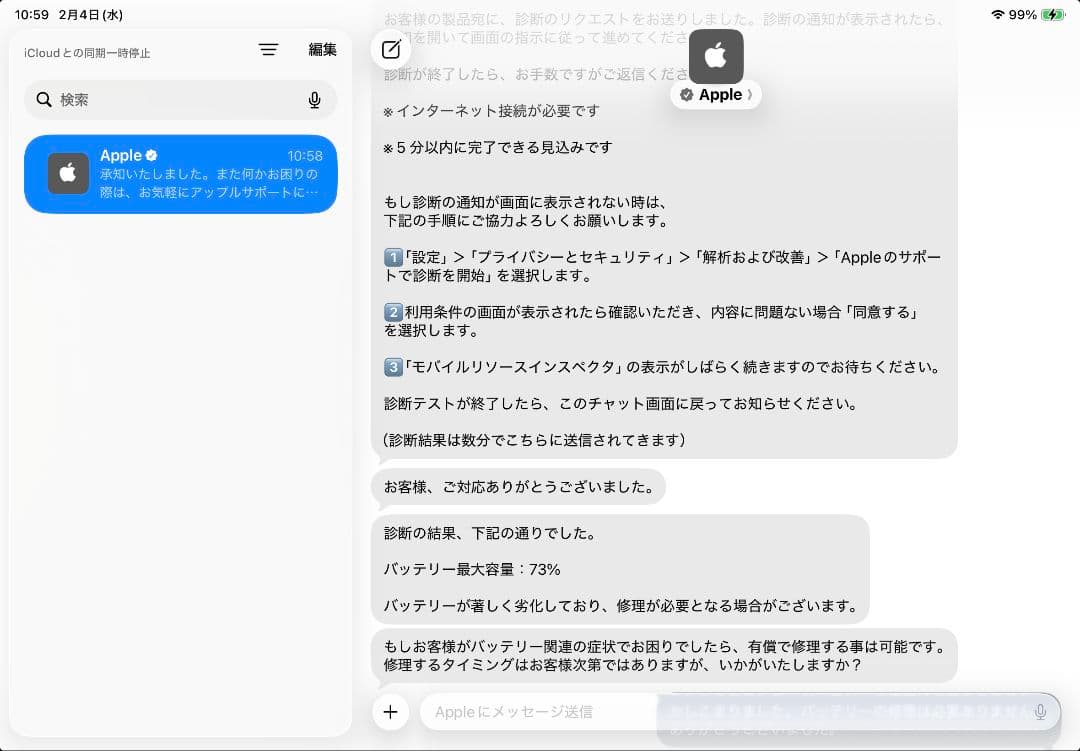This screenshot has width=1080, height=751.
Task: Tap the plus icon beside the message field
Action: coord(390,712)
